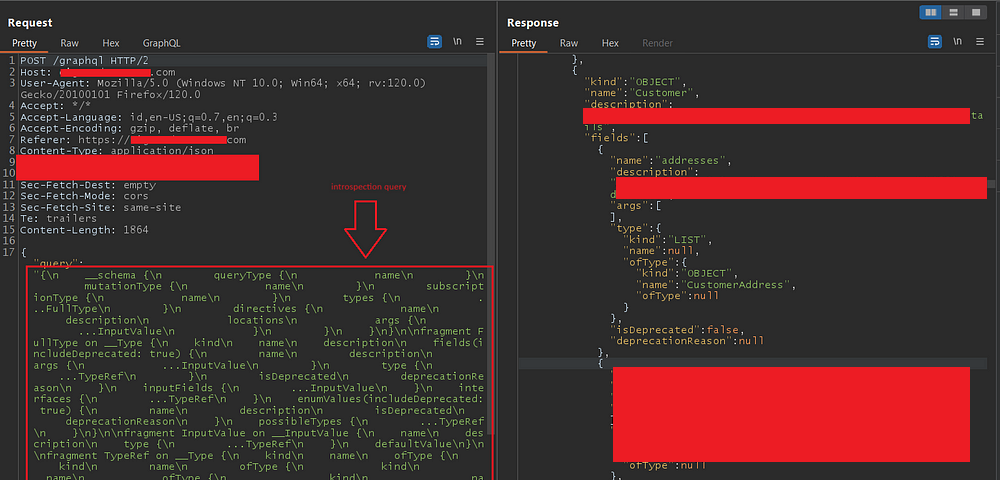This screenshot has width=1000, height=480.
Task: Click the Request panel title
Action: click(x=30, y=23)
